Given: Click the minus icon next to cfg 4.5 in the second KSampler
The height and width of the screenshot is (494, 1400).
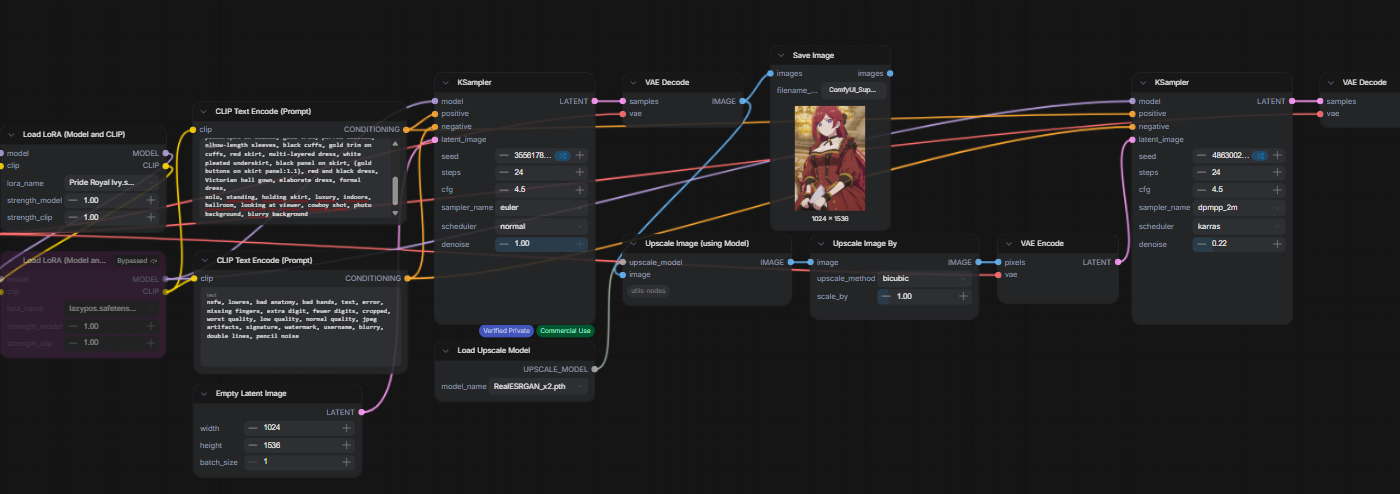Looking at the screenshot, I should click(x=1202, y=189).
